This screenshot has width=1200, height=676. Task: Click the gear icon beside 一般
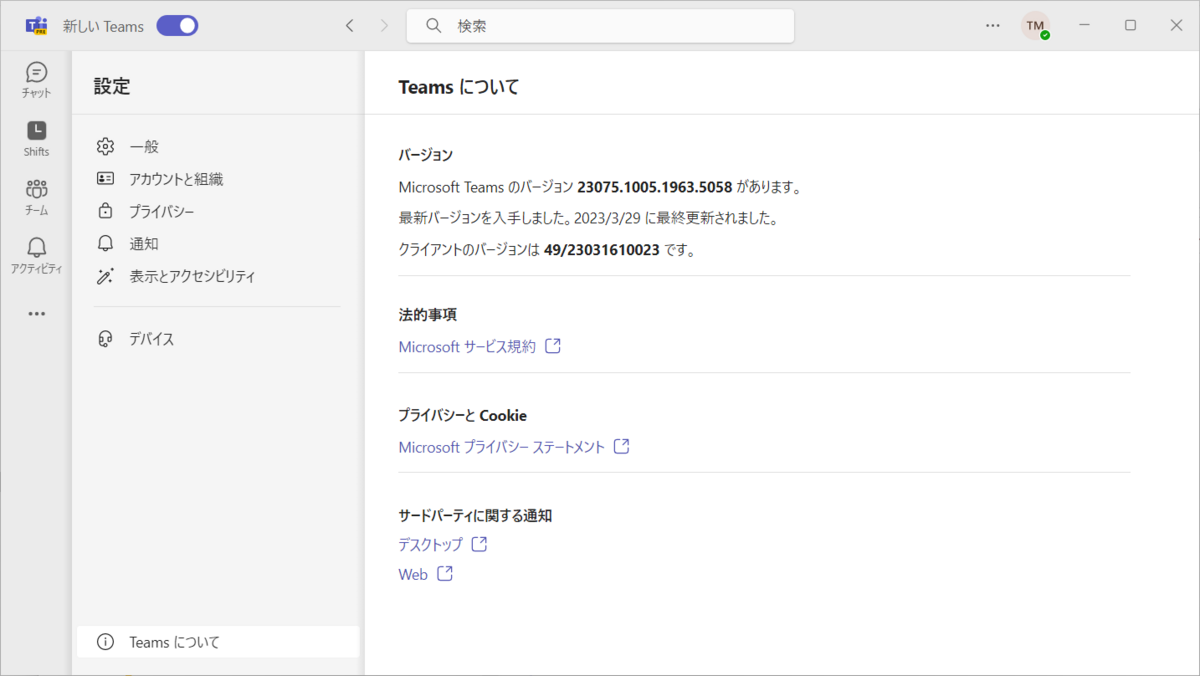pyautogui.click(x=105, y=147)
